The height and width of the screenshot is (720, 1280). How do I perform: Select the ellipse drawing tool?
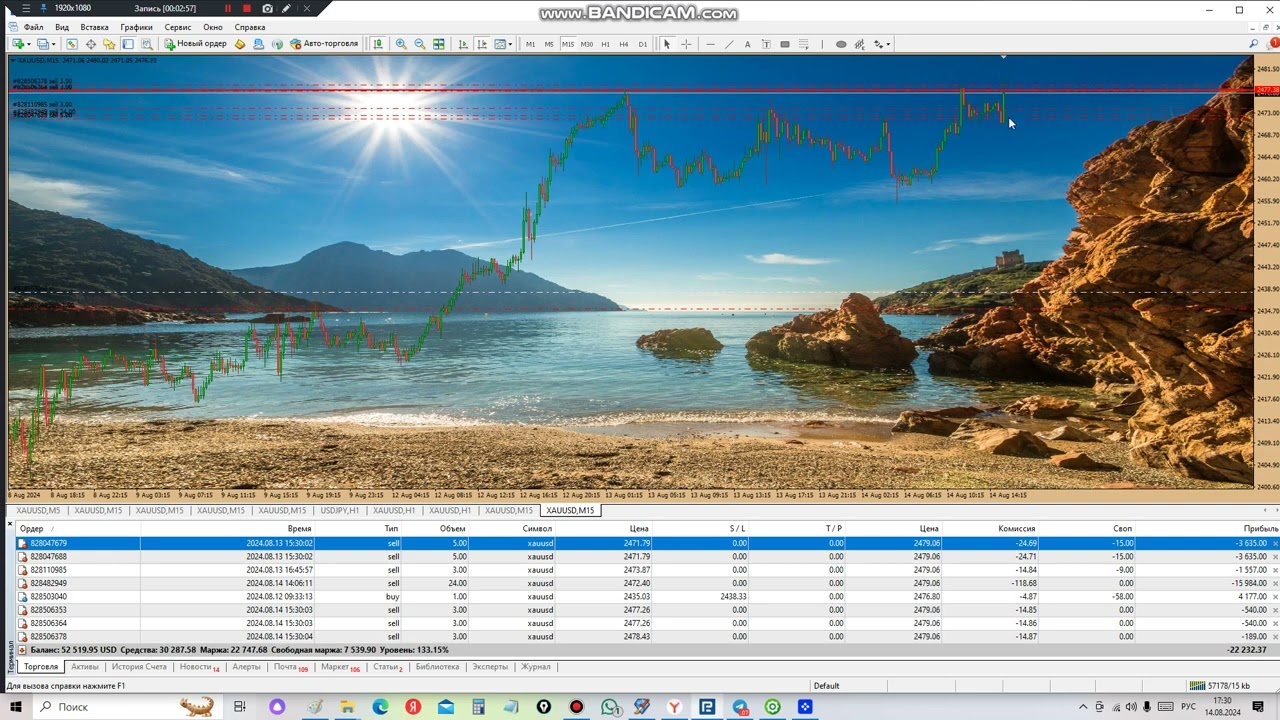pyautogui.click(x=841, y=44)
